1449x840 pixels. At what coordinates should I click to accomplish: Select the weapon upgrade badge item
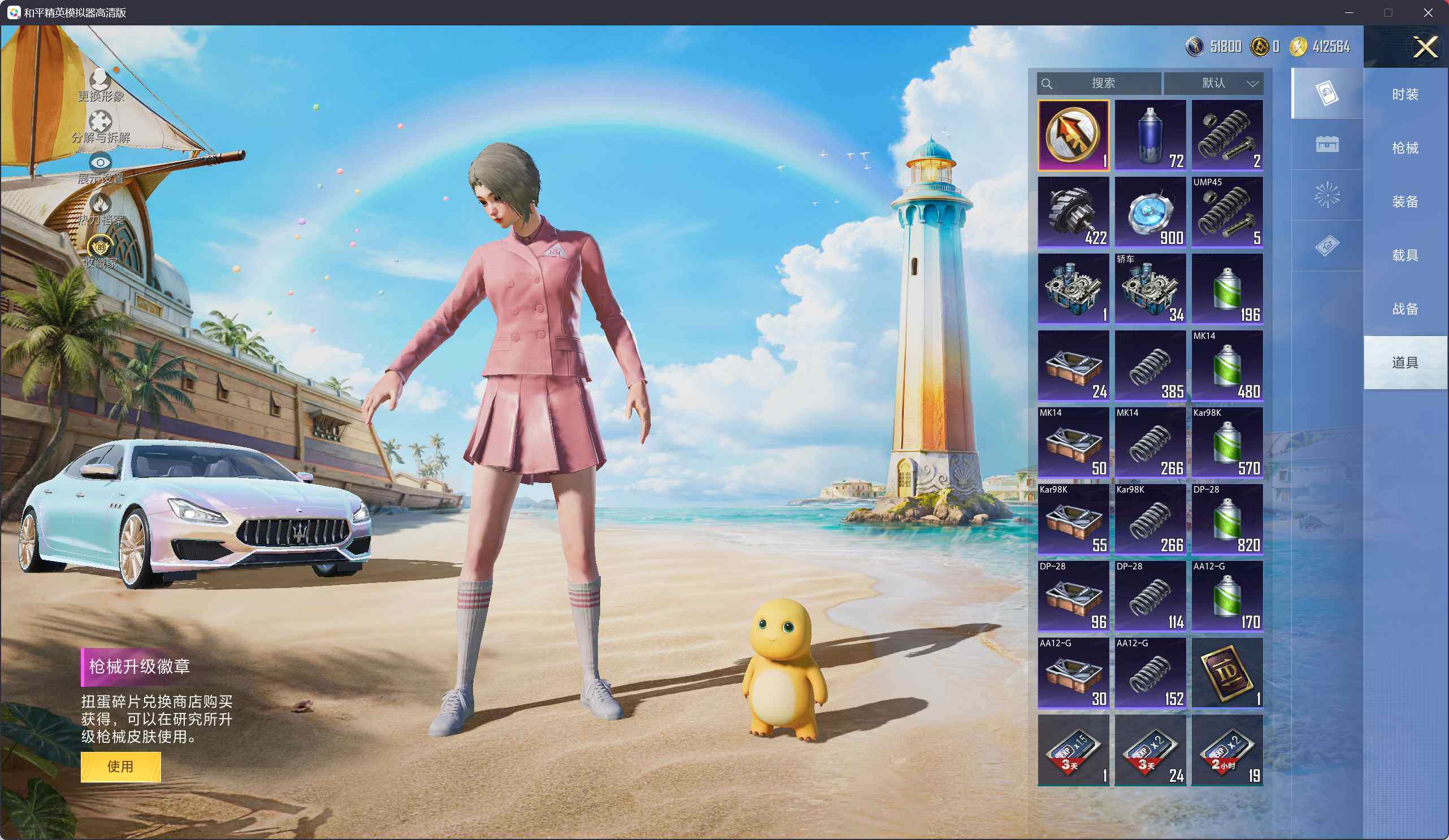tap(1073, 135)
